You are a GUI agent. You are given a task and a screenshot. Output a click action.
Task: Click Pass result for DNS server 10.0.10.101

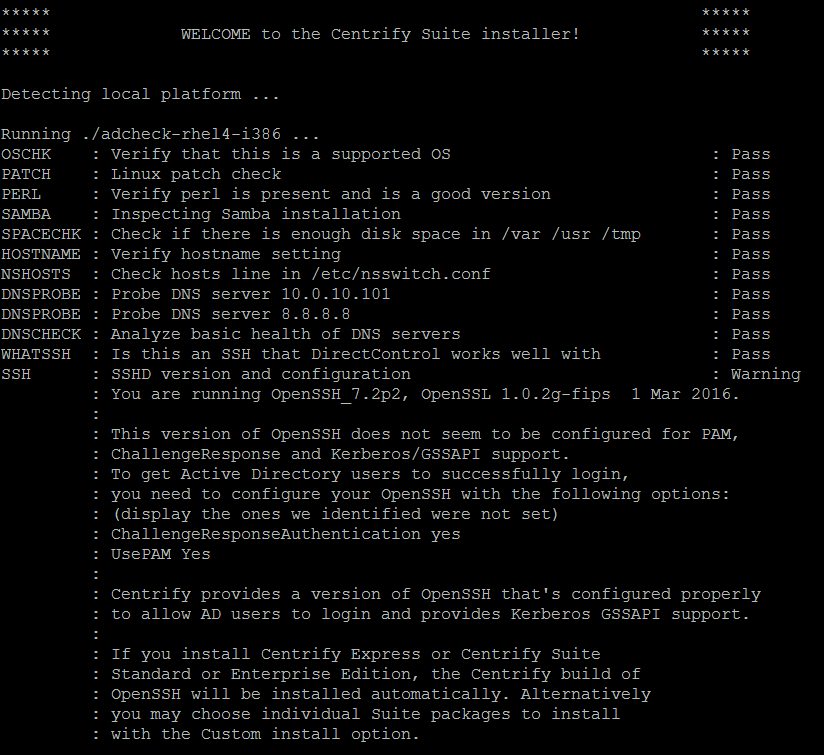[x=751, y=294]
